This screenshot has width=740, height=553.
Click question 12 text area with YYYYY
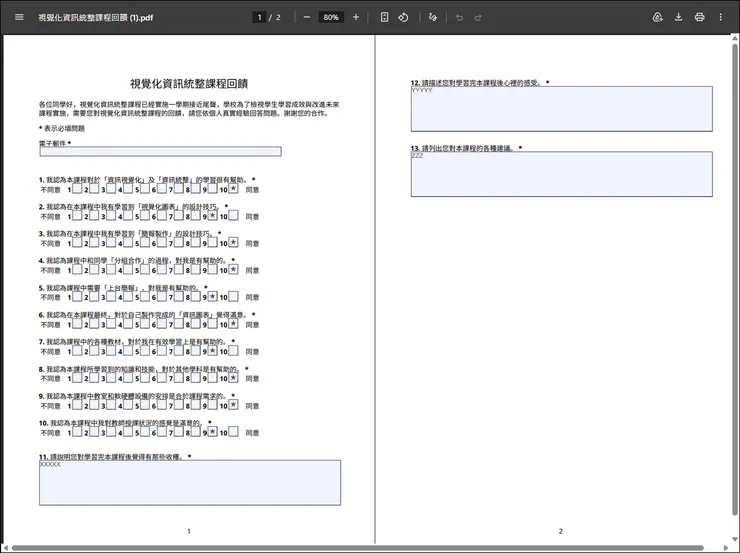pyautogui.click(x=562, y=109)
